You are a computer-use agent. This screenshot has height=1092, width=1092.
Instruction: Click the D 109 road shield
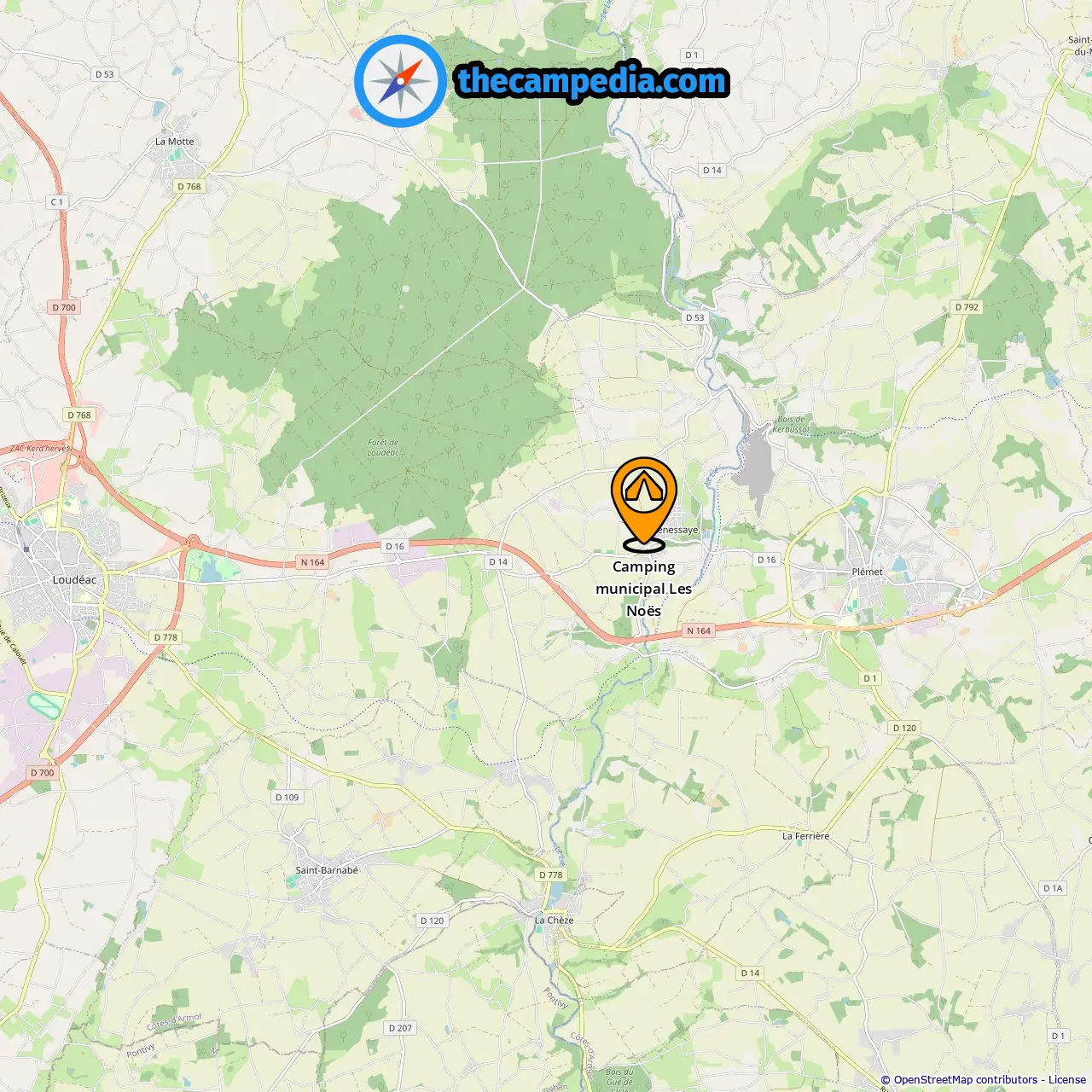pyautogui.click(x=288, y=797)
